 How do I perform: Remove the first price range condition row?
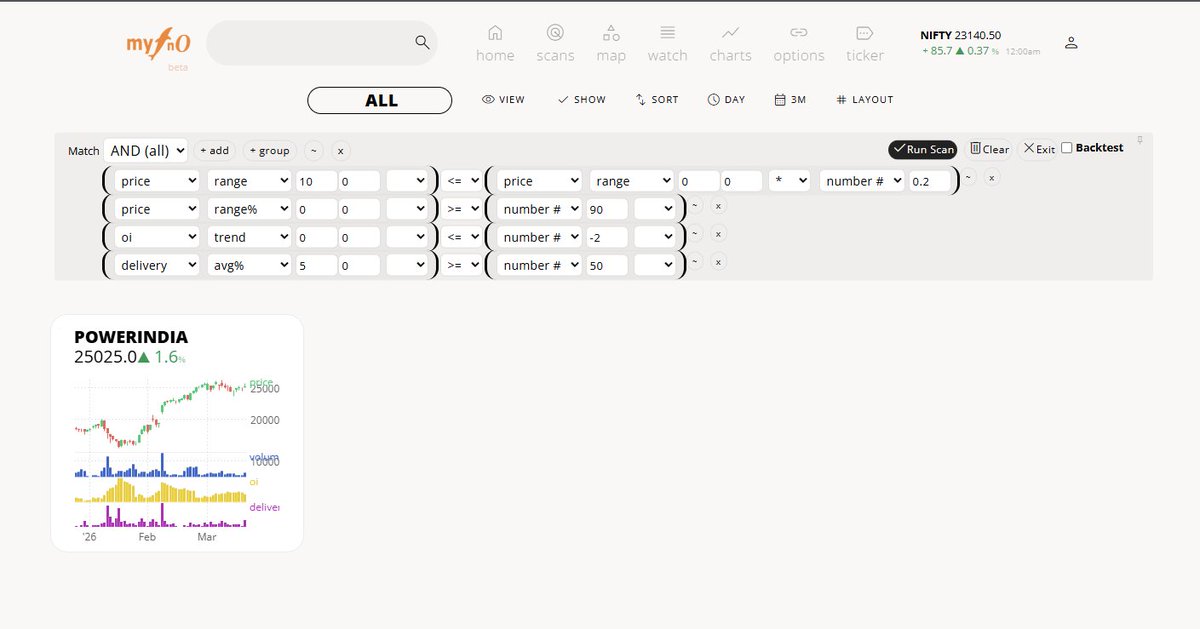point(991,177)
